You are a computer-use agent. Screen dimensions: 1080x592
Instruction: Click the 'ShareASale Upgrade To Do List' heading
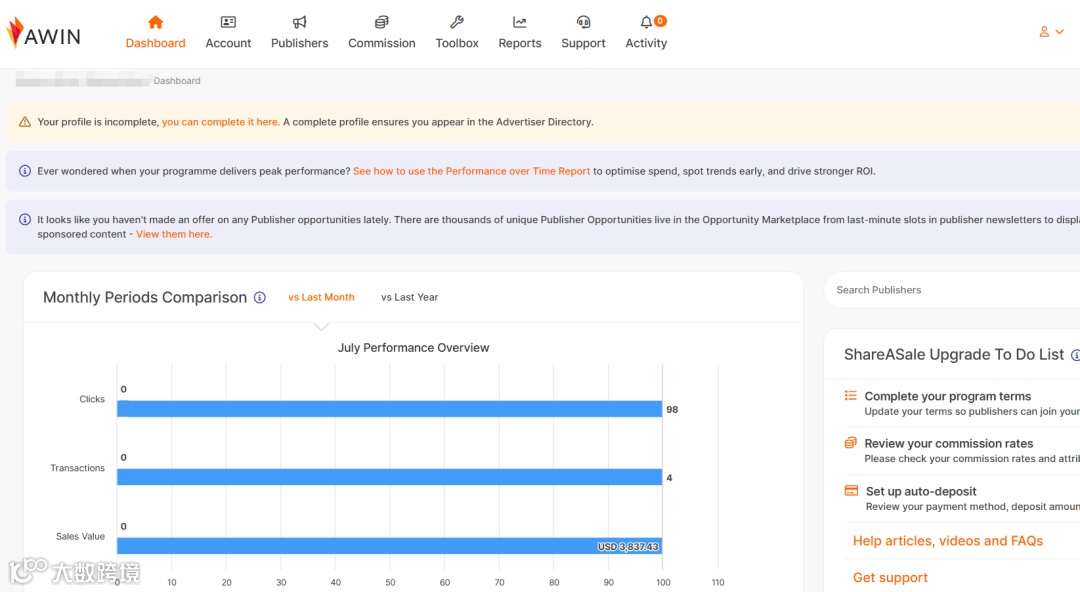[954, 355]
